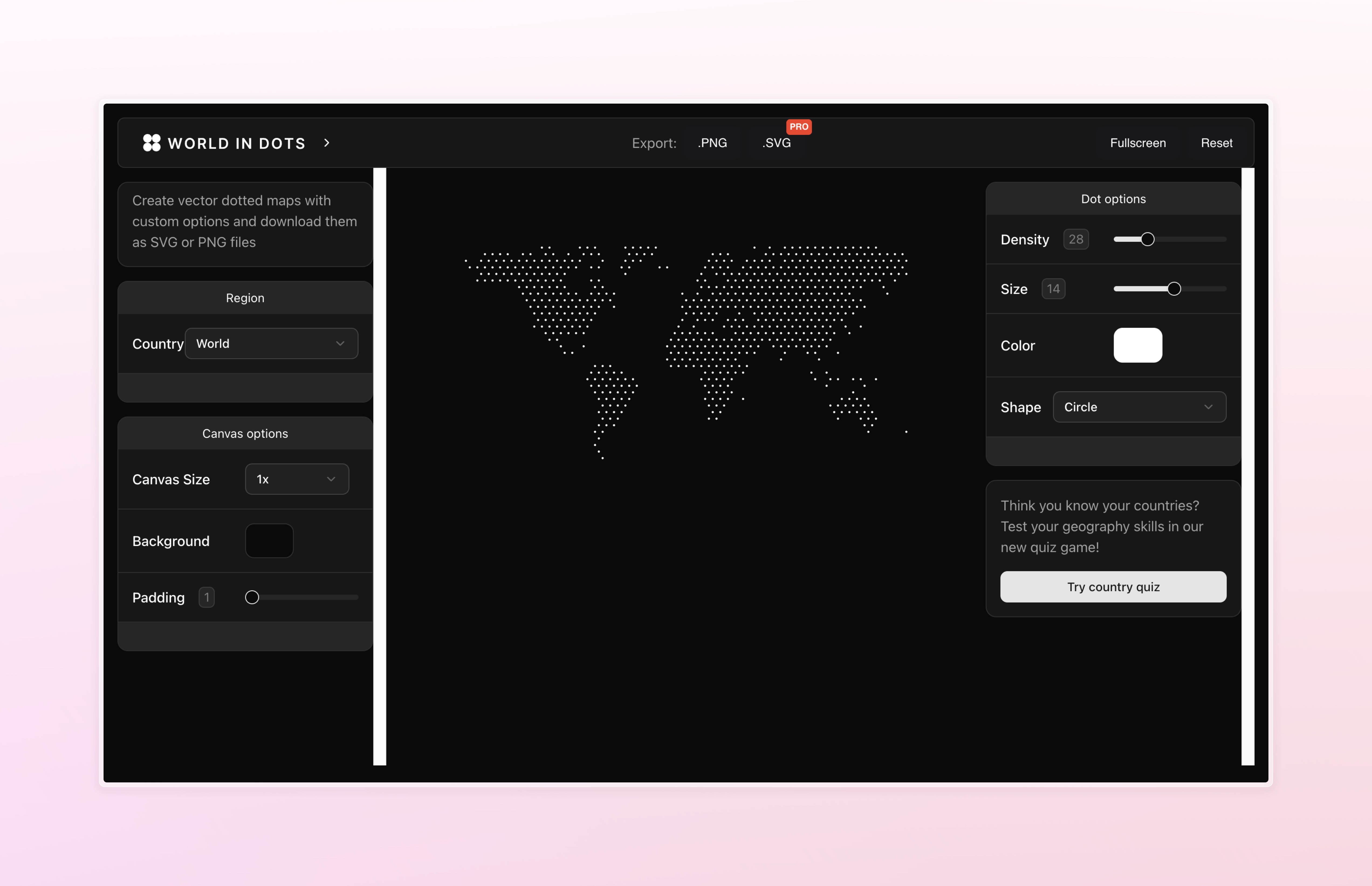Viewport: 1372px width, 886px height.
Task: Click the Size value field showing 14
Action: 1054,289
